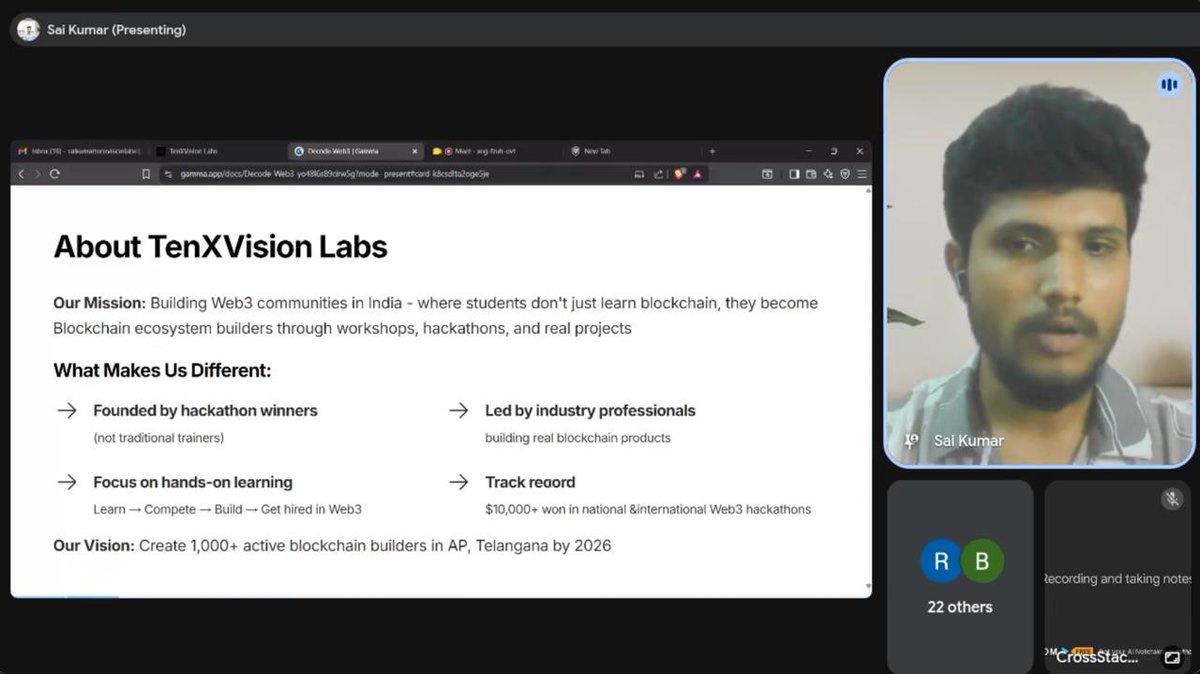
Task: Open the Leo AI assistant icon
Action: (827, 174)
